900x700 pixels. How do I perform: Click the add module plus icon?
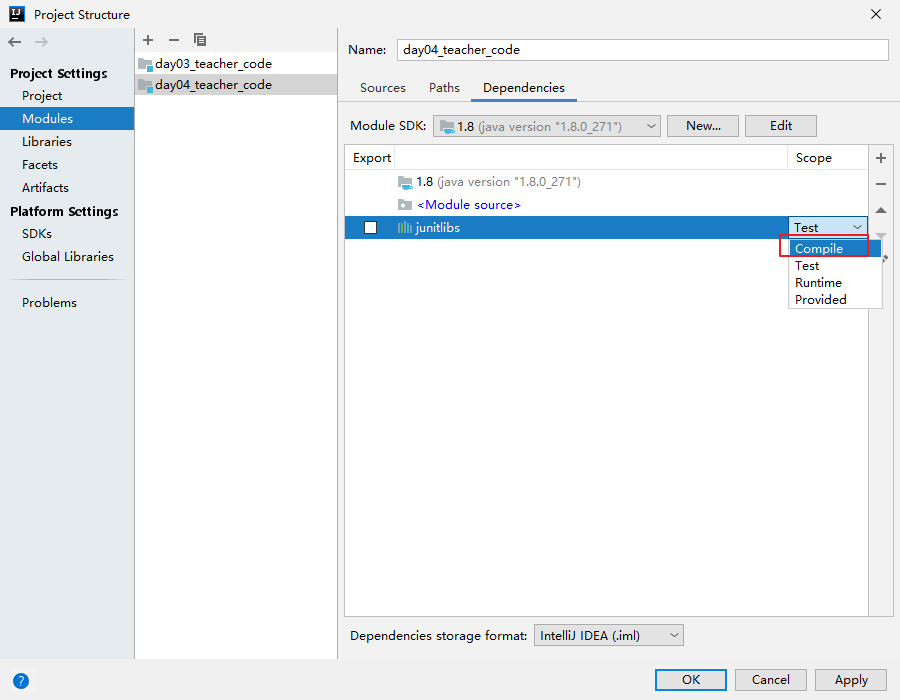tap(148, 40)
